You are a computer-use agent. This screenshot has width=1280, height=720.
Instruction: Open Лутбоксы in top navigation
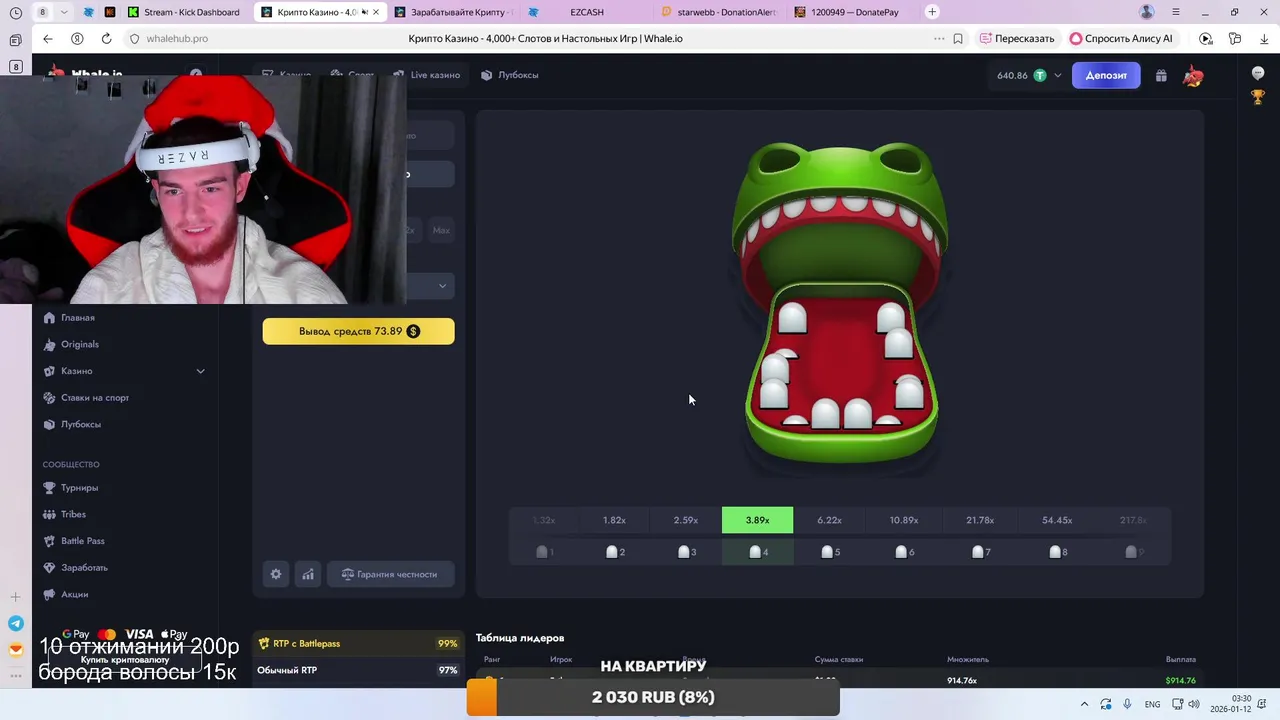tap(510, 75)
